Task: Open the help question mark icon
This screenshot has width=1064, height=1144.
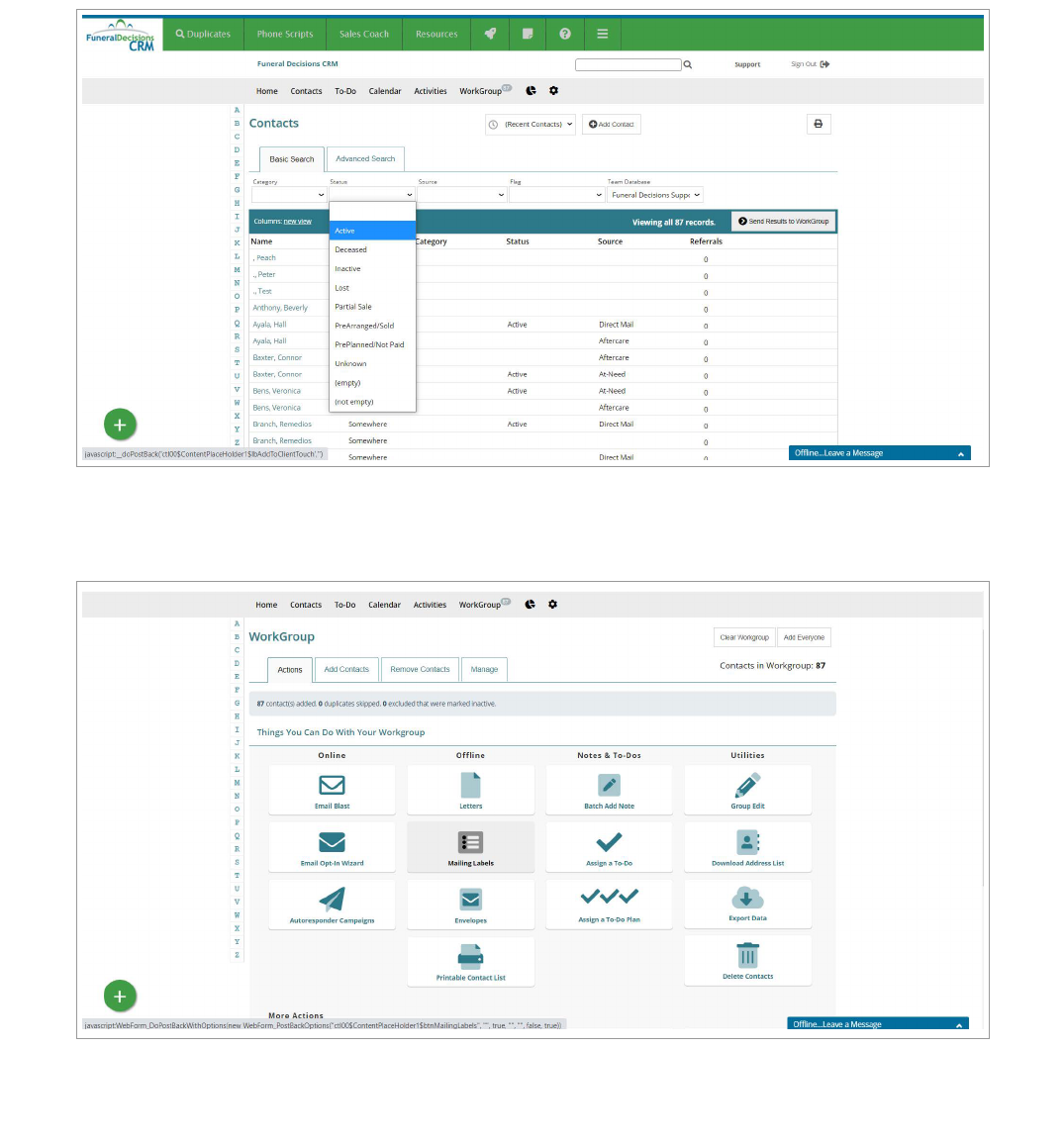Action: pyautogui.click(x=565, y=34)
